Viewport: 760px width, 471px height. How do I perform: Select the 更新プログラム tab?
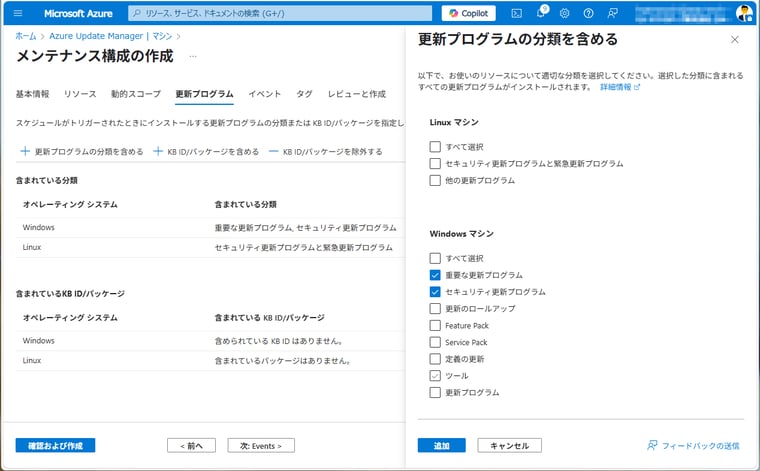click(204, 94)
